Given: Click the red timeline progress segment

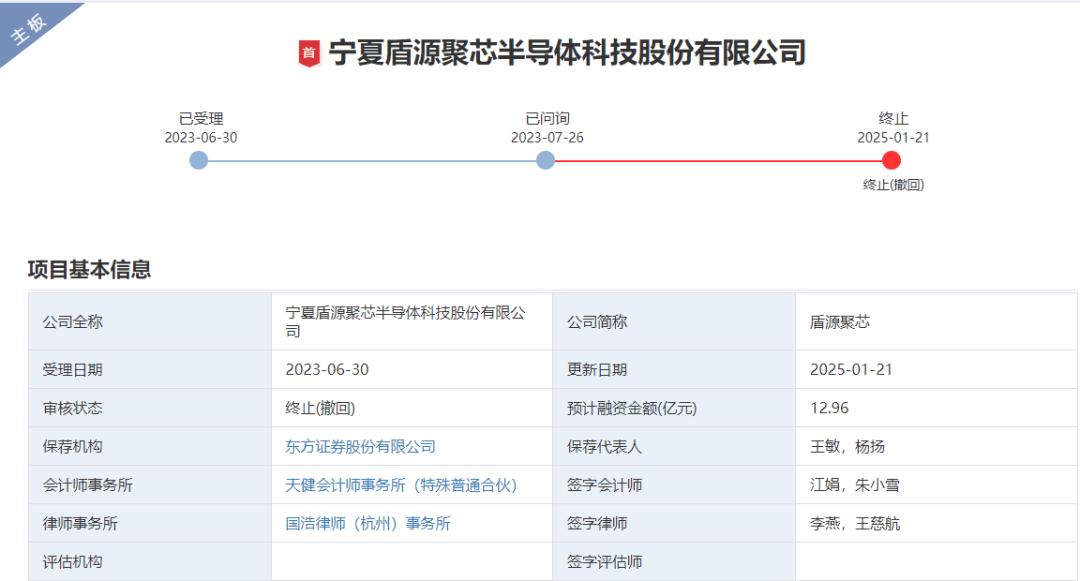Looking at the screenshot, I should coord(720,158).
